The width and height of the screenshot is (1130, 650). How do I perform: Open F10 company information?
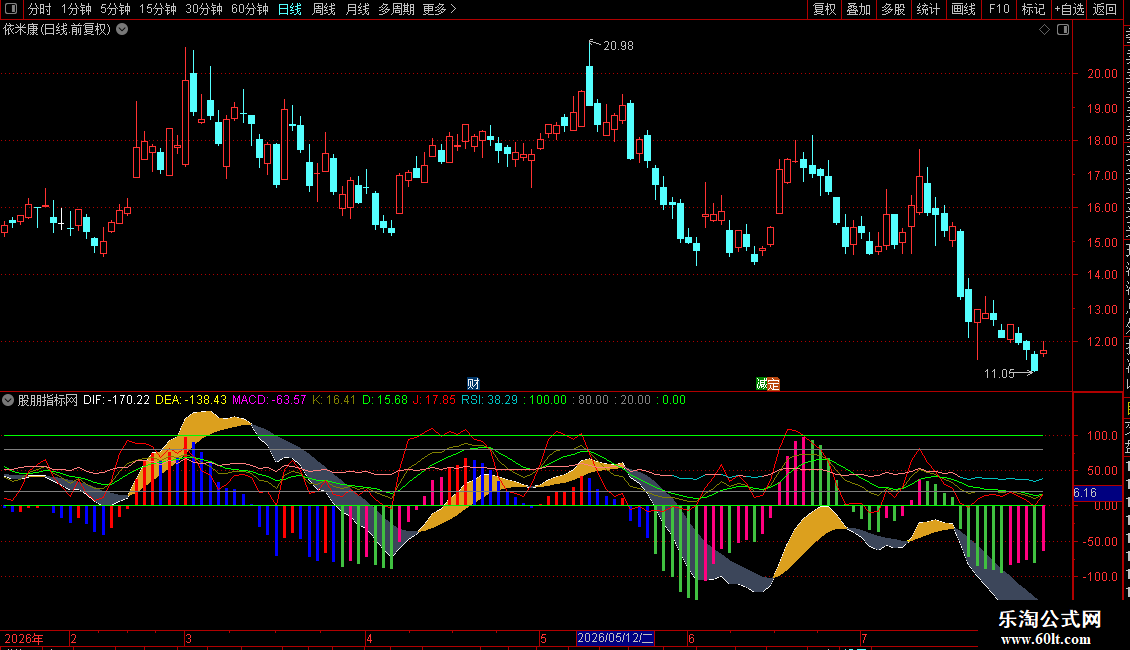[999, 9]
